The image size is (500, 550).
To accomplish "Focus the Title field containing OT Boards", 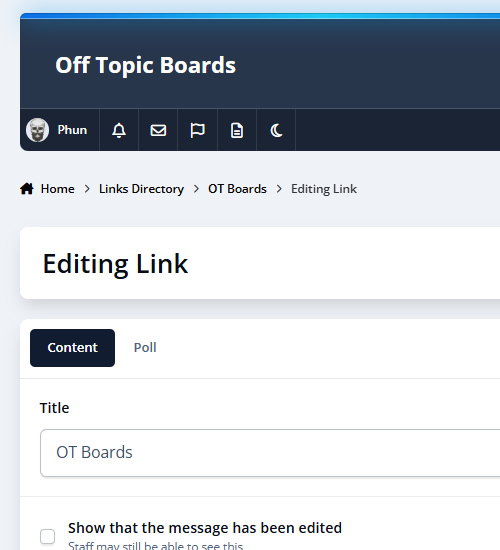I will pos(270,452).
